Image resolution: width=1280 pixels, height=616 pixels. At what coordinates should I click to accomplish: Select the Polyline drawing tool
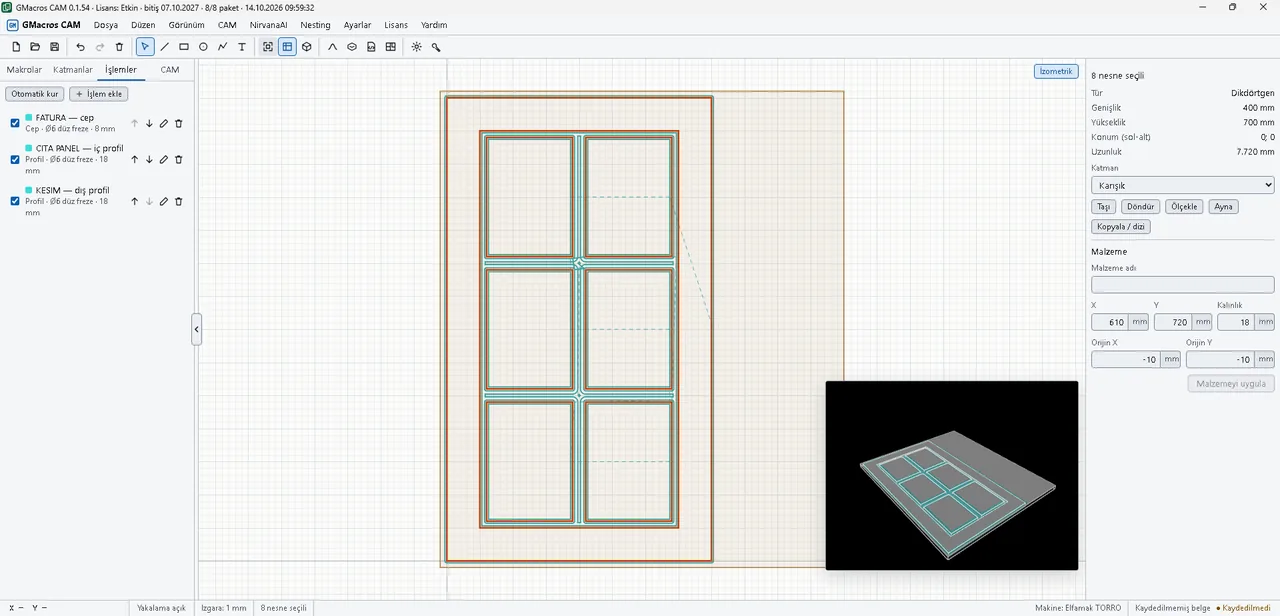tap(222, 47)
